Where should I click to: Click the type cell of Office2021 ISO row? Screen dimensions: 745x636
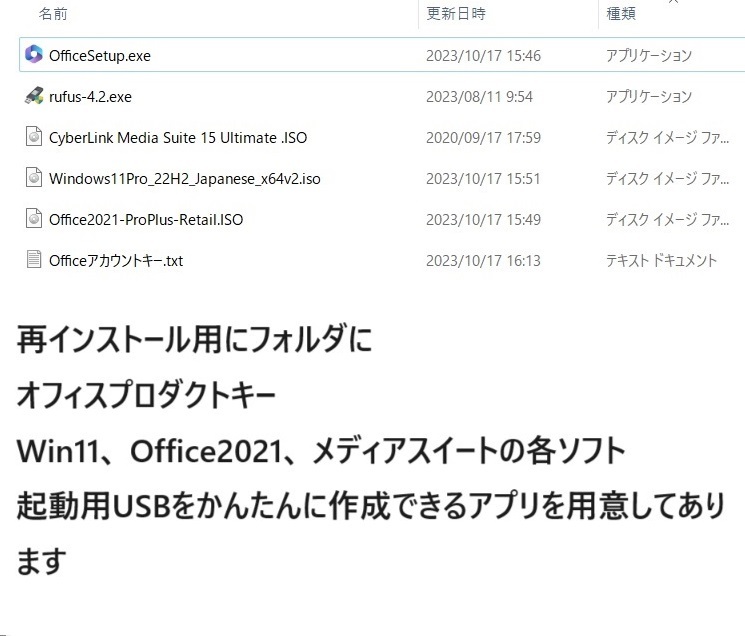point(667,220)
